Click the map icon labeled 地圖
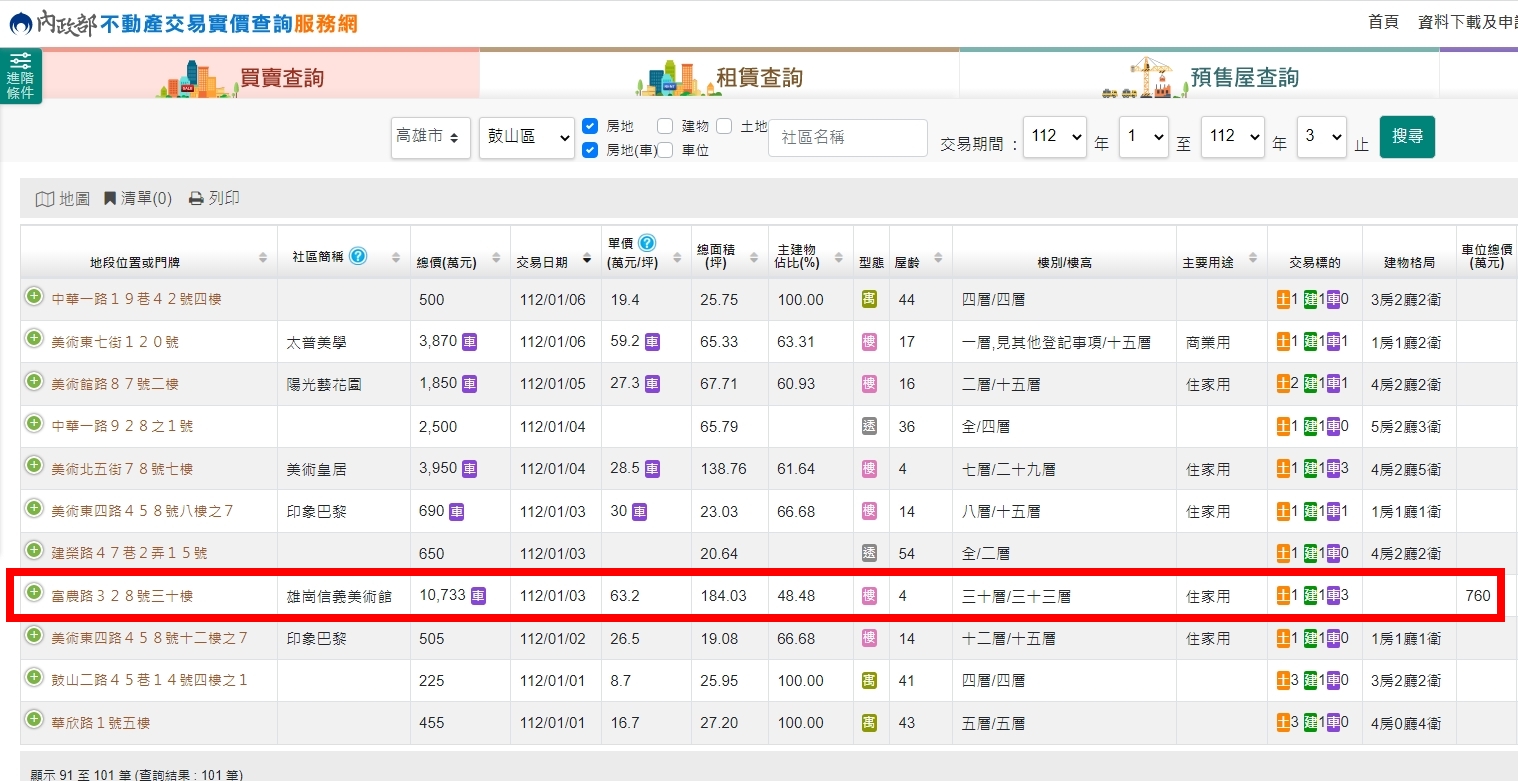This screenshot has height=781, width=1518. tap(62, 199)
